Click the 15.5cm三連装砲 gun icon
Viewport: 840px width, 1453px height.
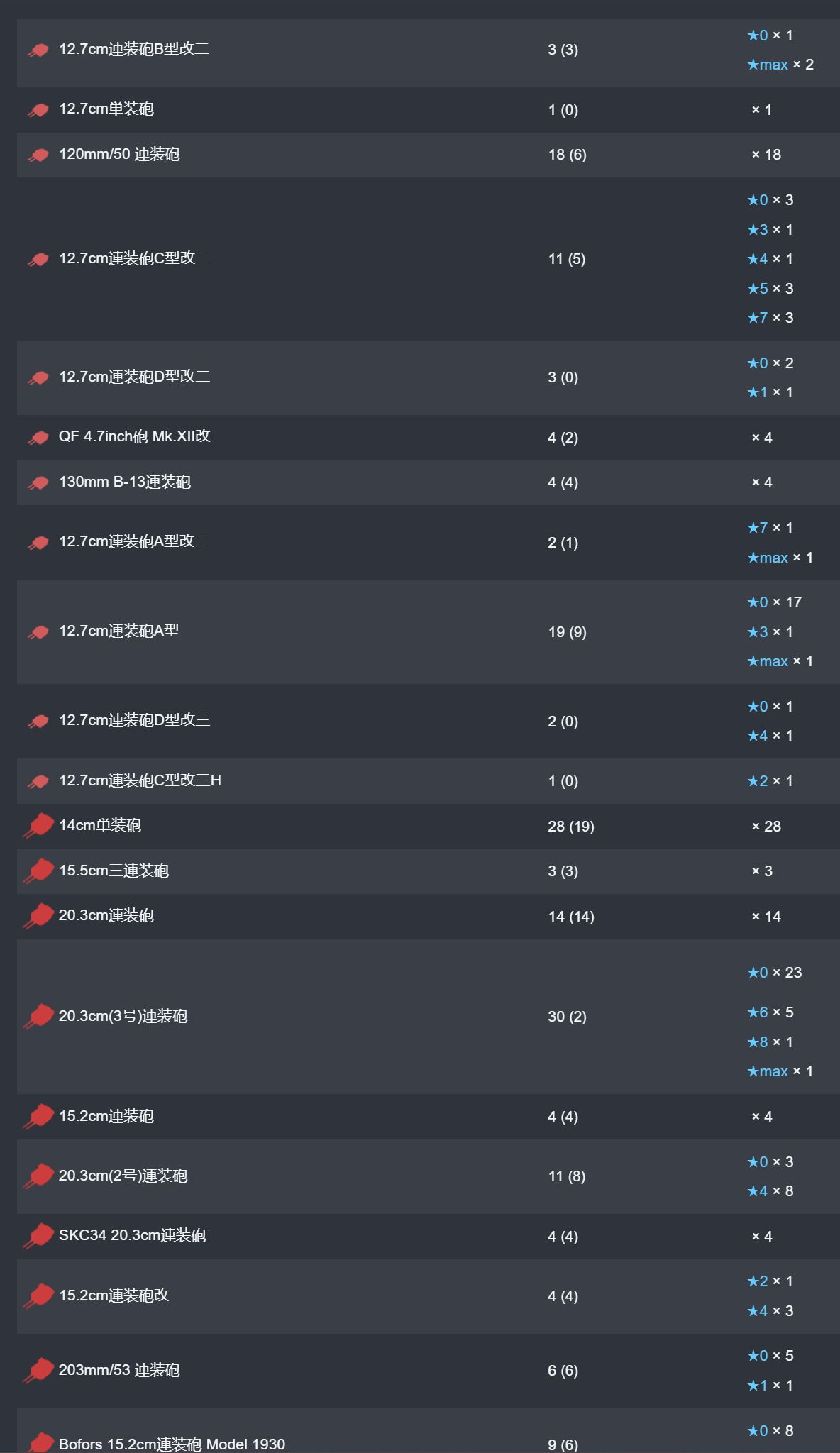(38, 871)
